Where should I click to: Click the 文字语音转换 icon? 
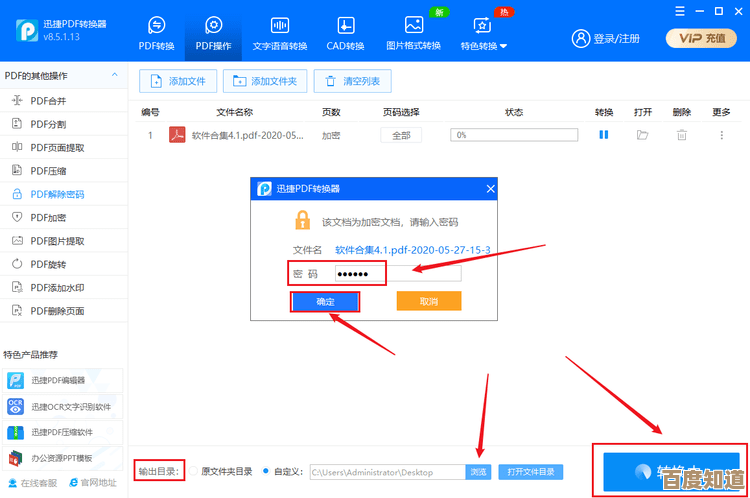(x=280, y=26)
